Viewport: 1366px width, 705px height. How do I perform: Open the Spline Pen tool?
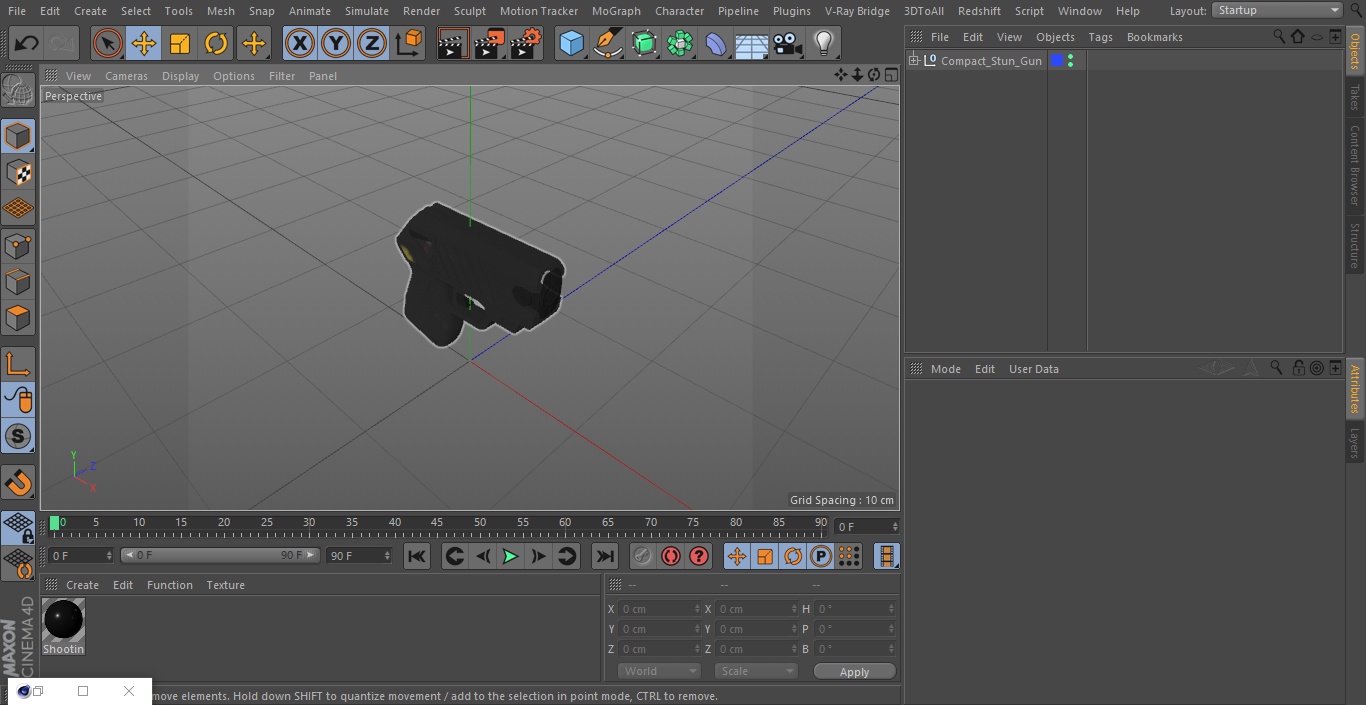point(607,44)
